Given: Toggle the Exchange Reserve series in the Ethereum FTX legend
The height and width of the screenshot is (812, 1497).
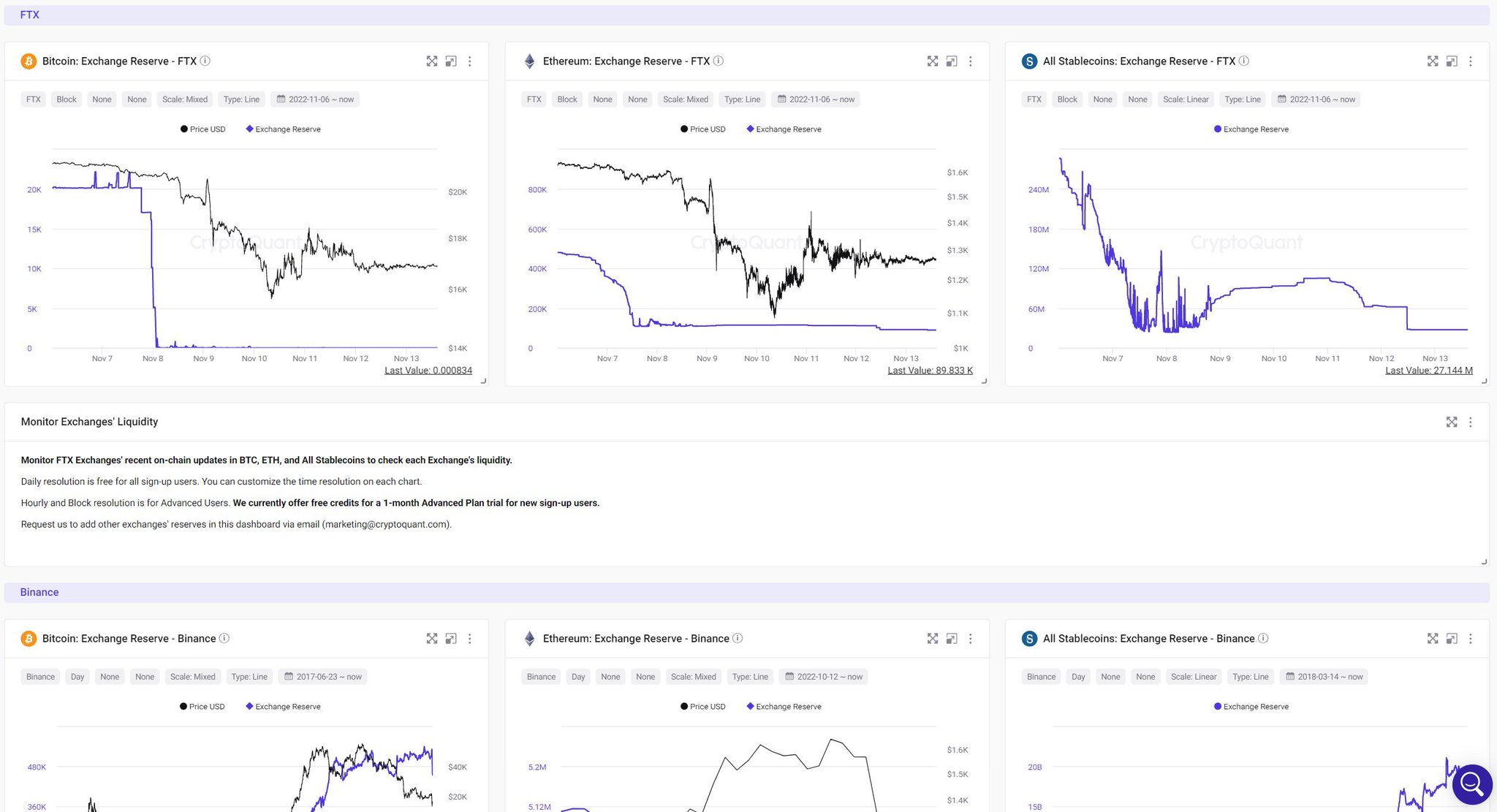Looking at the screenshot, I should (x=784, y=129).
